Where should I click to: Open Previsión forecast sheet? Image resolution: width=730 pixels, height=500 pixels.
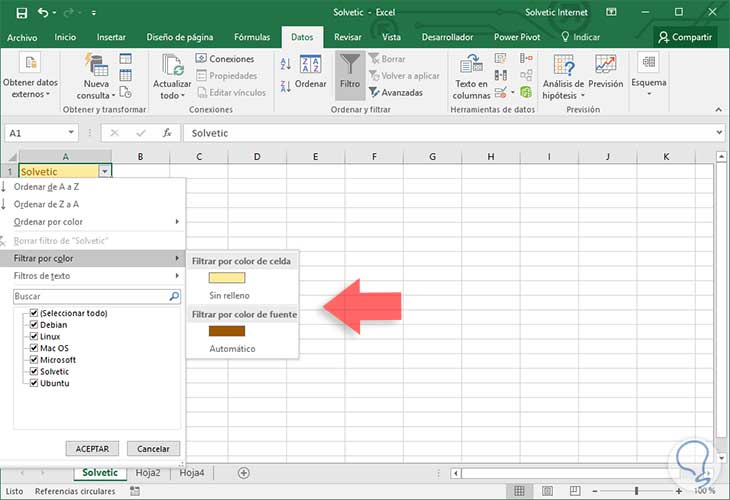pyautogui.click(x=606, y=71)
